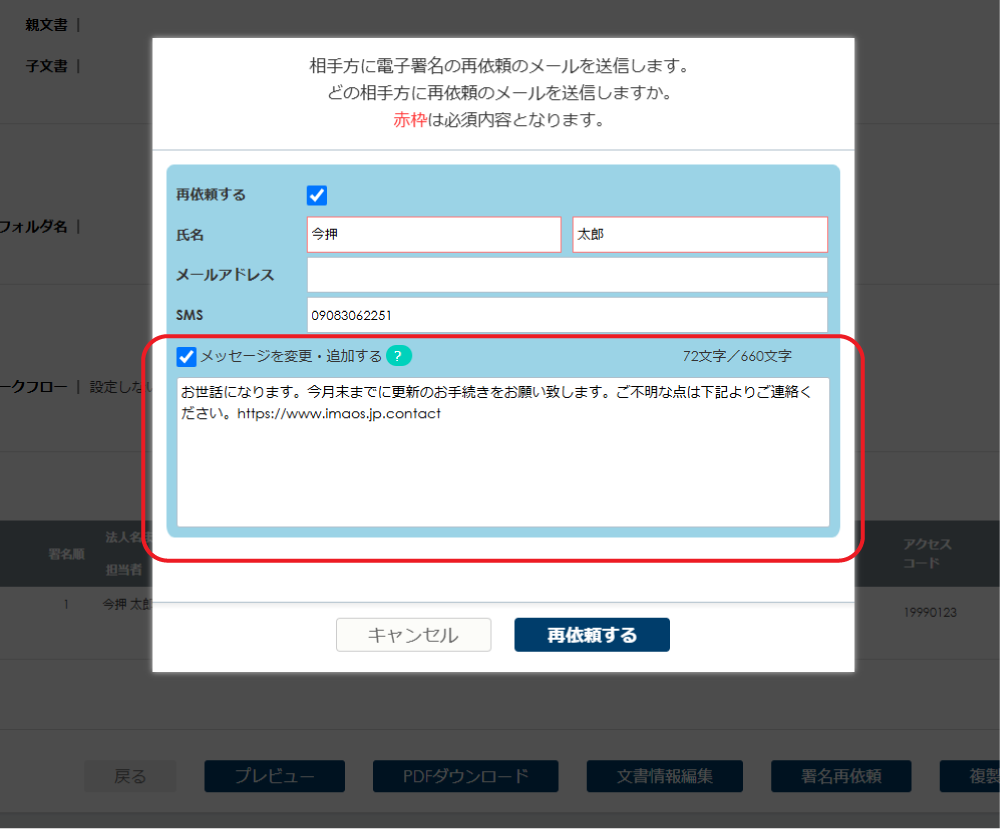The height and width of the screenshot is (829, 1000).
Task: Toggle the メッセージを変更・追加する checkbox
Action: pos(187,355)
